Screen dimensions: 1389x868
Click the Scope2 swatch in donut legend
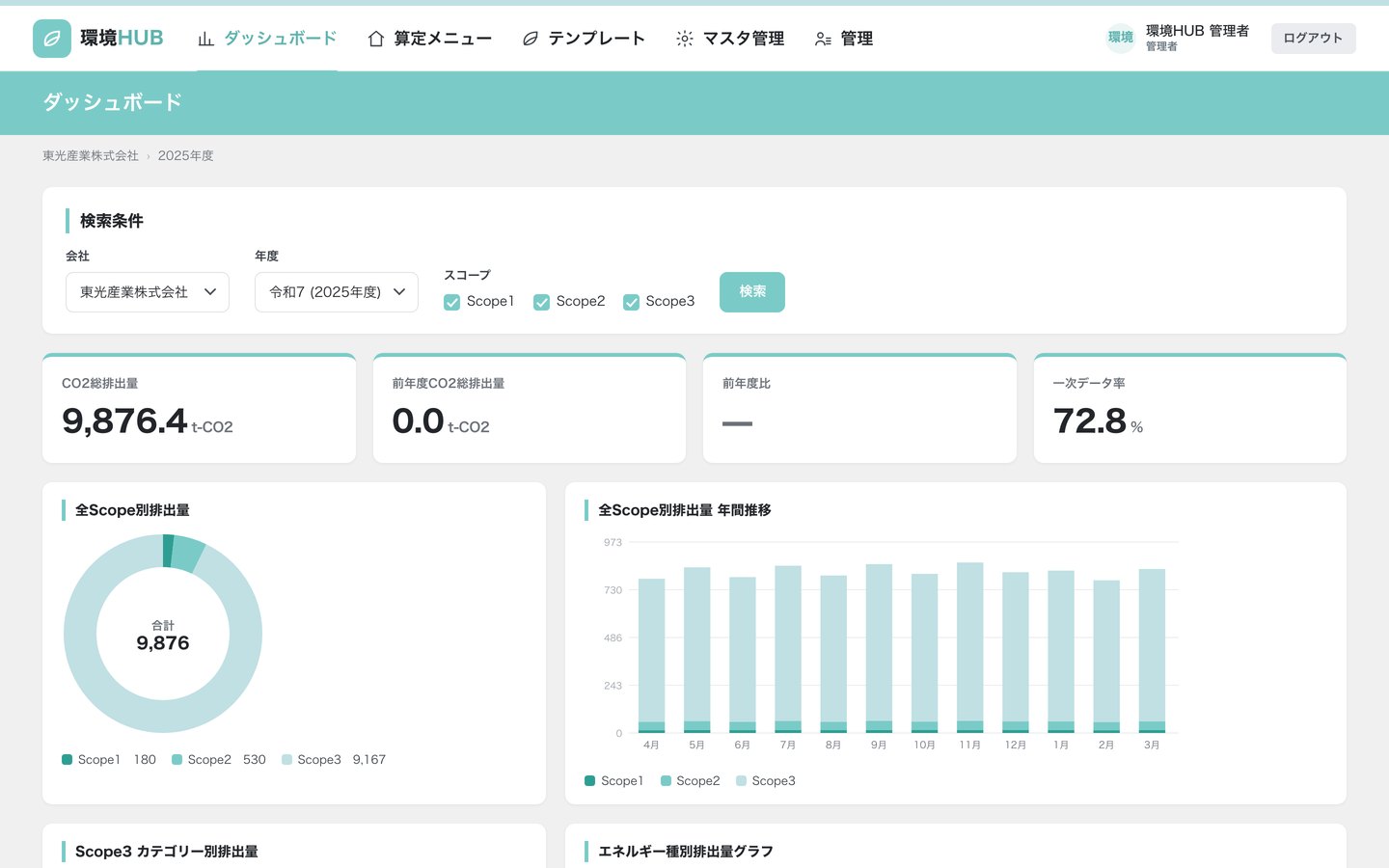coord(177,760)
